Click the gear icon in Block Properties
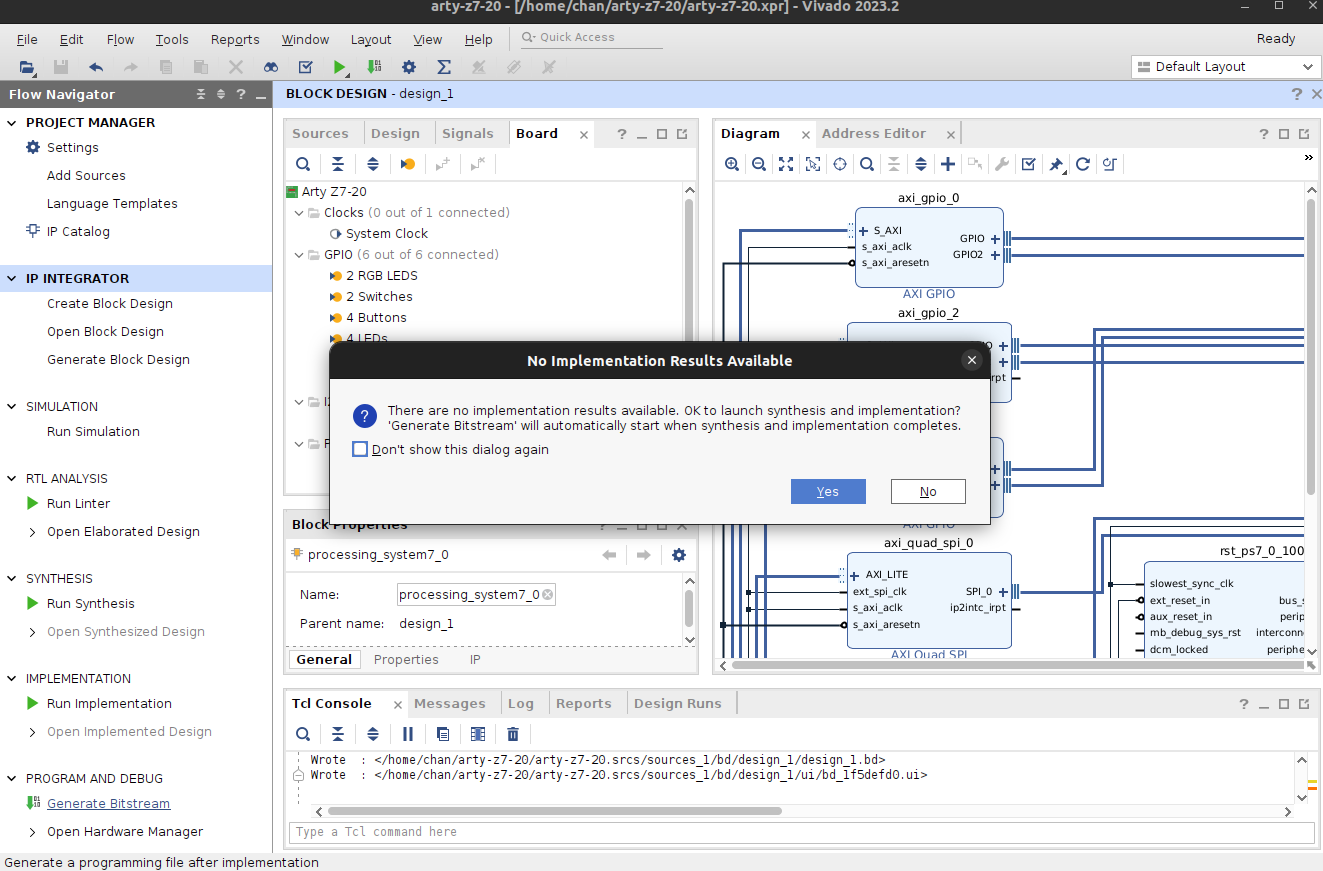 679,555
